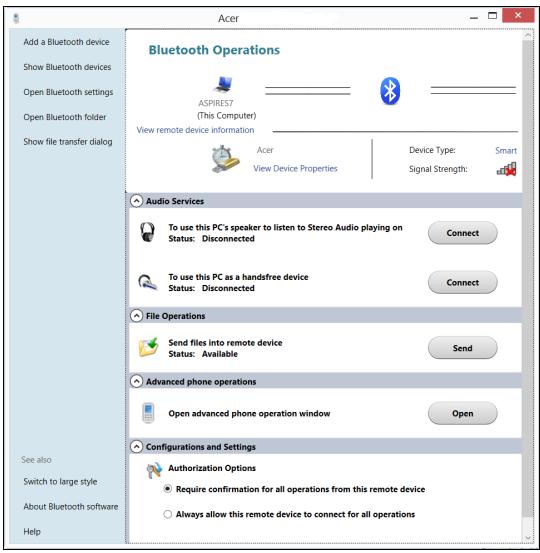Open Help in sidebar
Viewport: 540px width, 553px height.
(32, 531)
